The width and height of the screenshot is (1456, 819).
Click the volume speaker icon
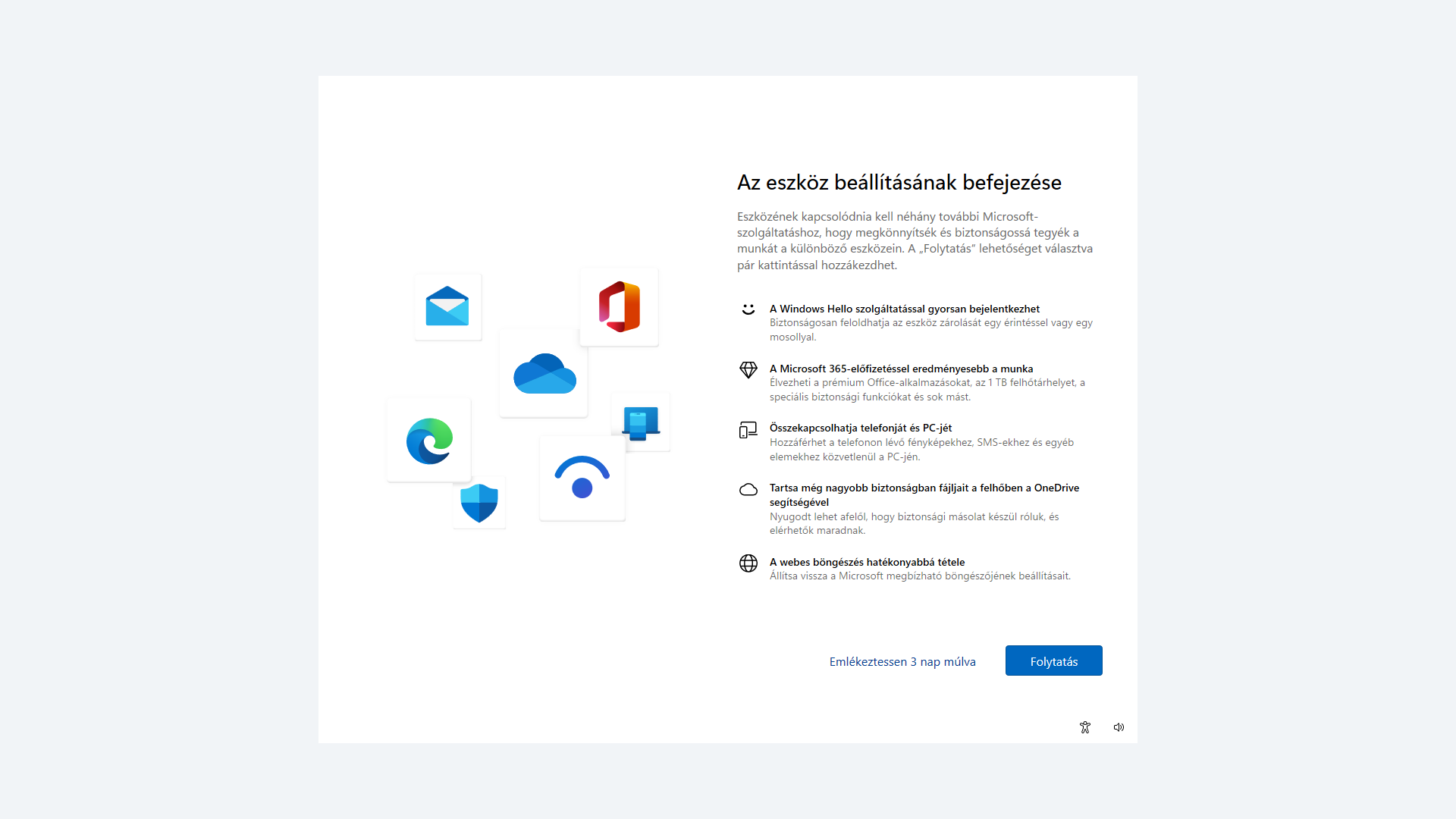pos(1119,727)
